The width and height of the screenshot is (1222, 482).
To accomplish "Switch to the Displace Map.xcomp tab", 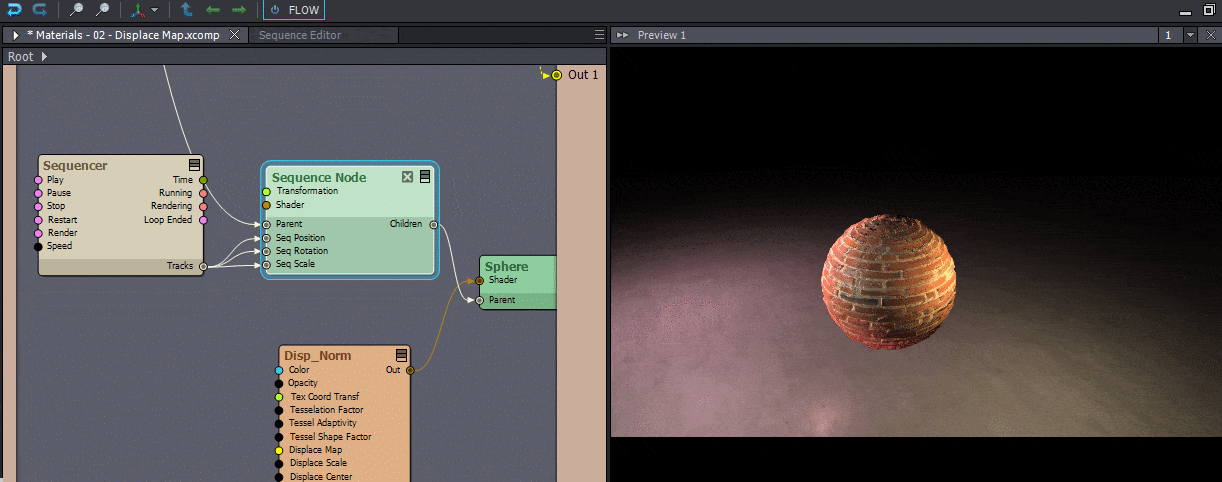I will pos(123,35).
